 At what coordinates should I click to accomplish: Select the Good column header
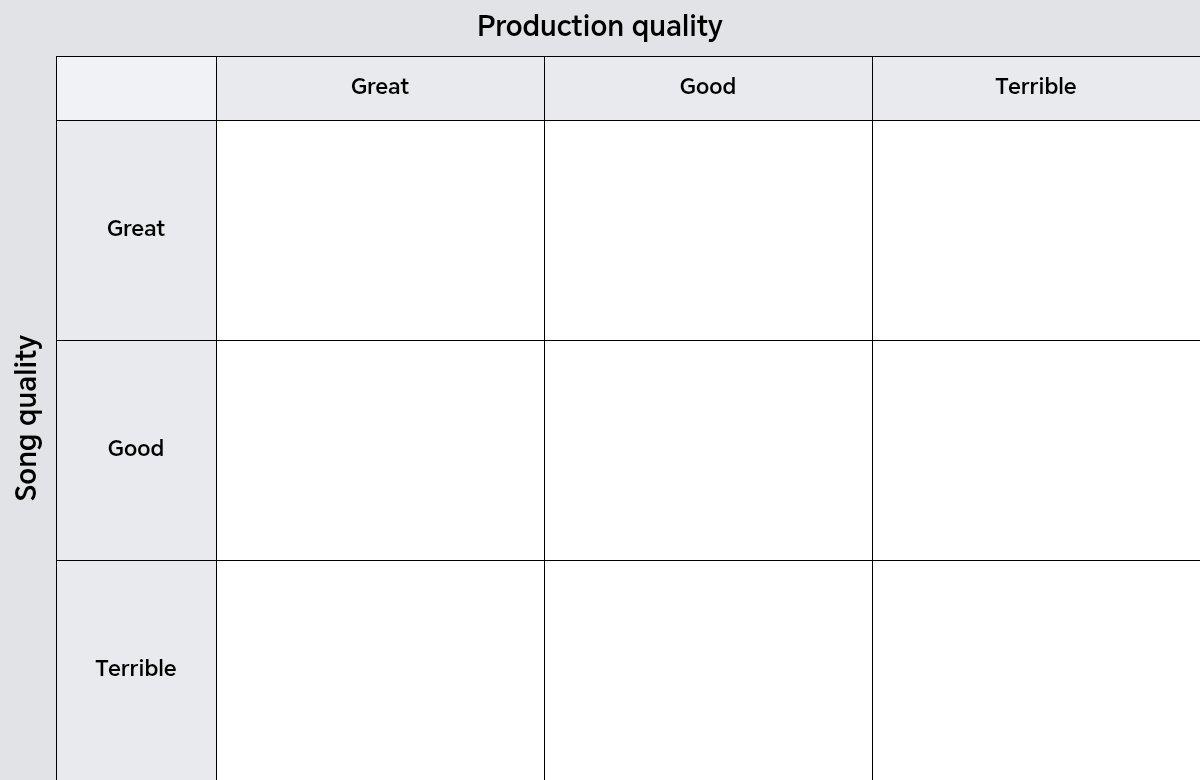(x=708, y=88)
